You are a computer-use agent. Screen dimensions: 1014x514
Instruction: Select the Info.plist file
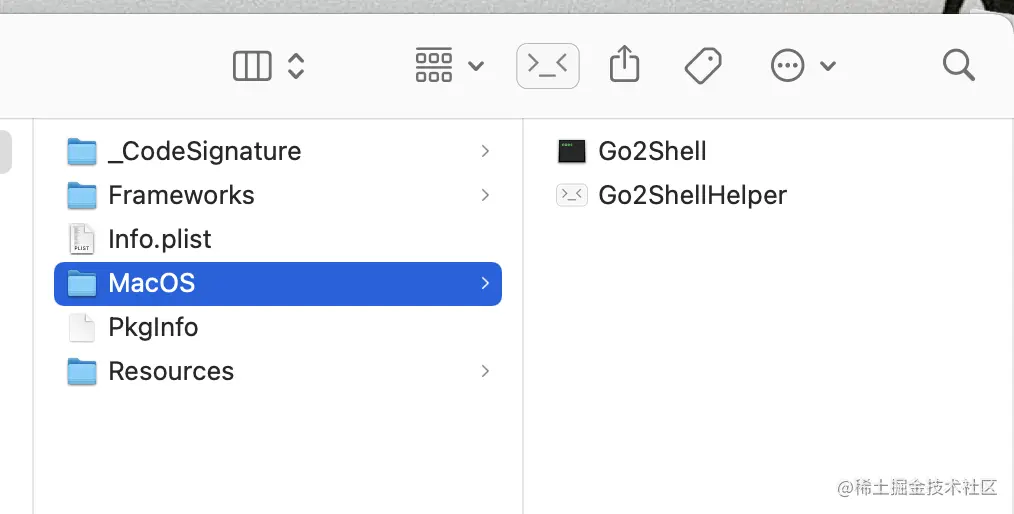coord(160,239)
